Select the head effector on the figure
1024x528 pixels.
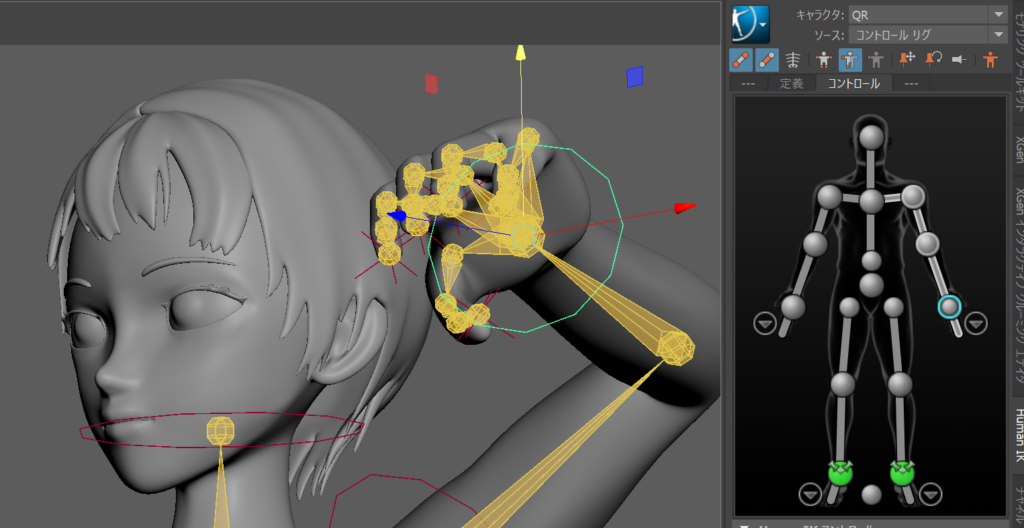pos(872,135)
